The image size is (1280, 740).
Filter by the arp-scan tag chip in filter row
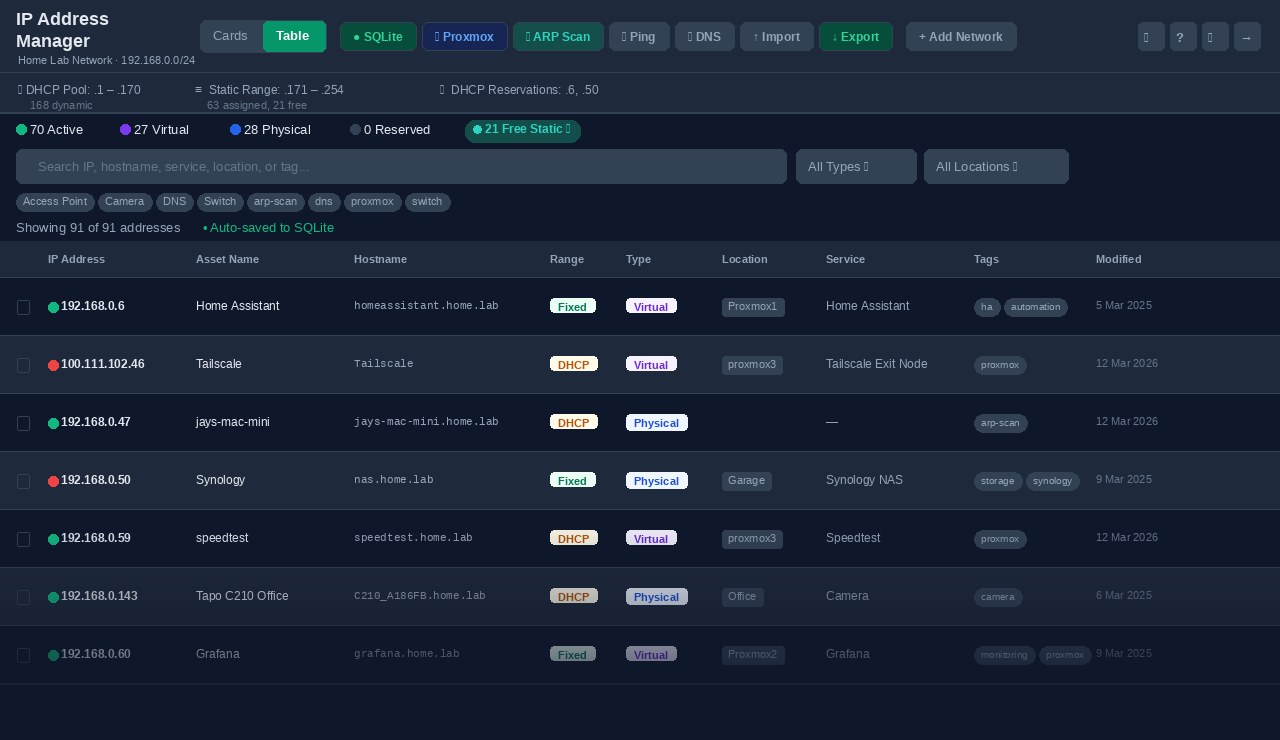pos(276,202)
